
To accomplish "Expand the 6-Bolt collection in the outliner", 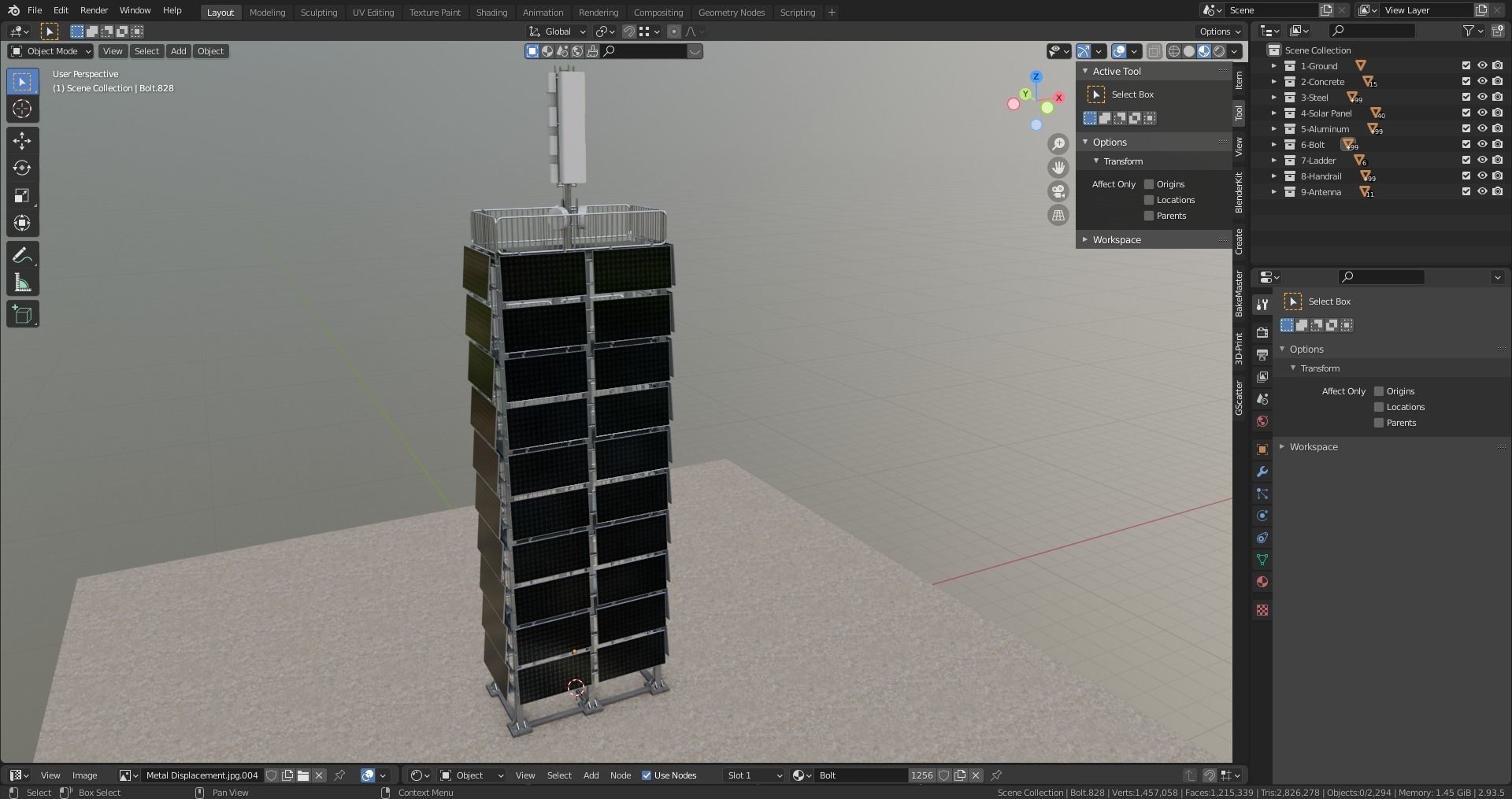I will (x=1275, y=144).
